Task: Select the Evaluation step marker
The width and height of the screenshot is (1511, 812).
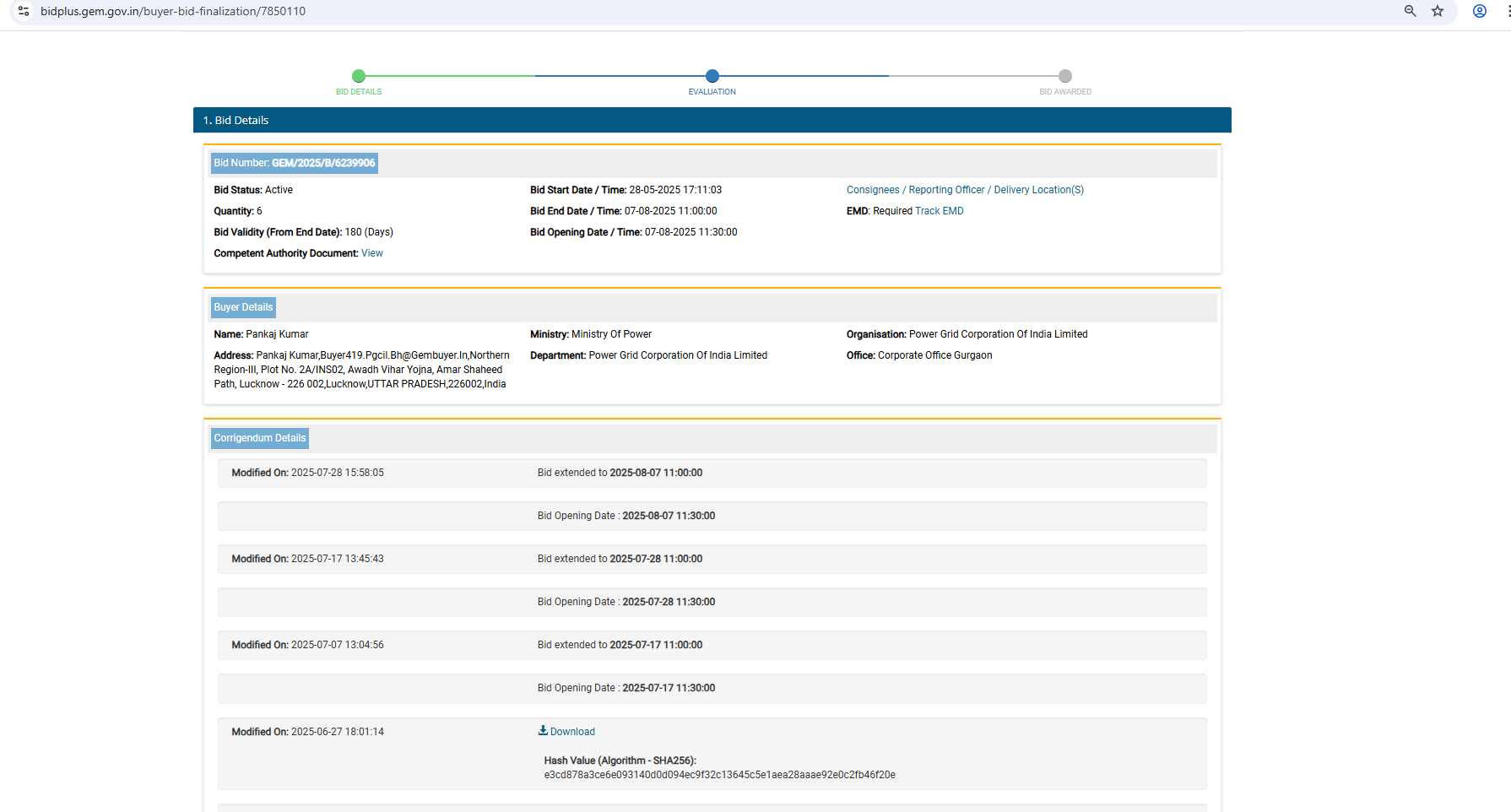Action: click(712, 76)
